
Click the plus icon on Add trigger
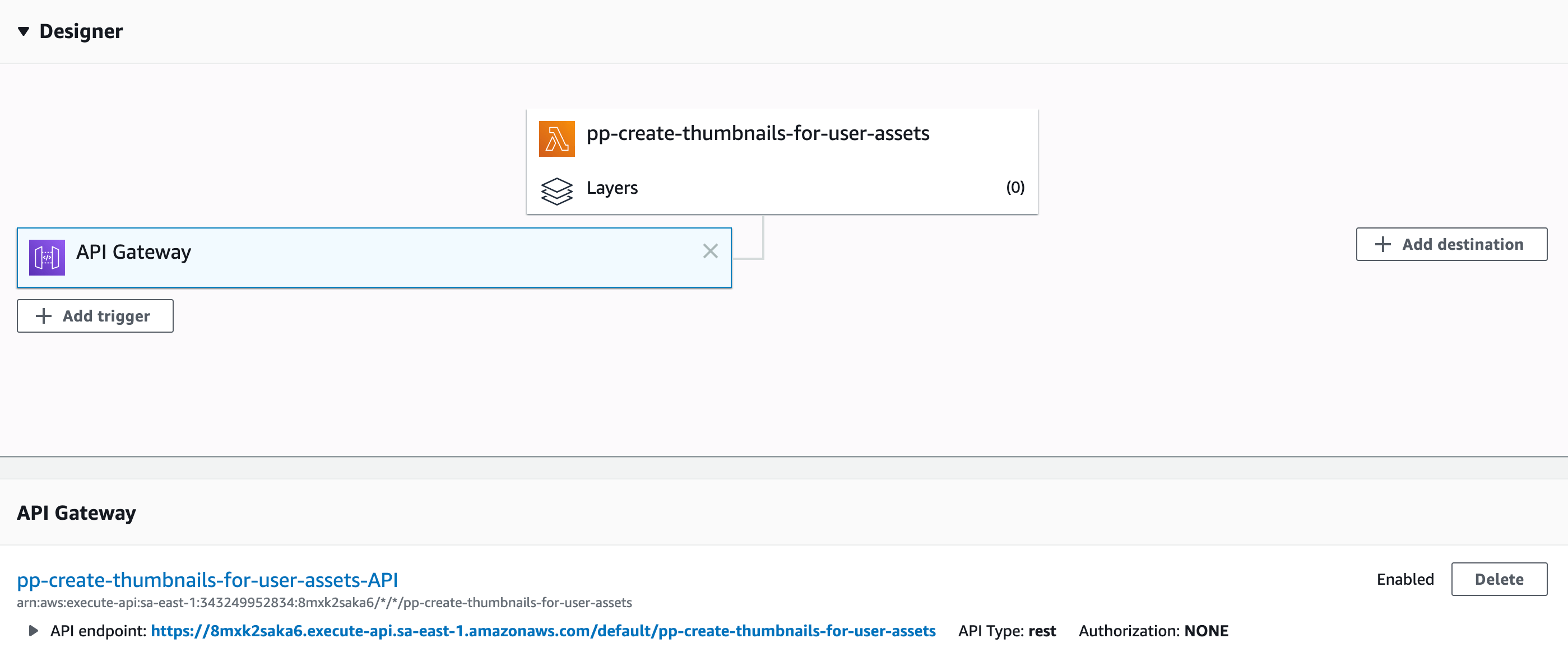tap(43, 316)
